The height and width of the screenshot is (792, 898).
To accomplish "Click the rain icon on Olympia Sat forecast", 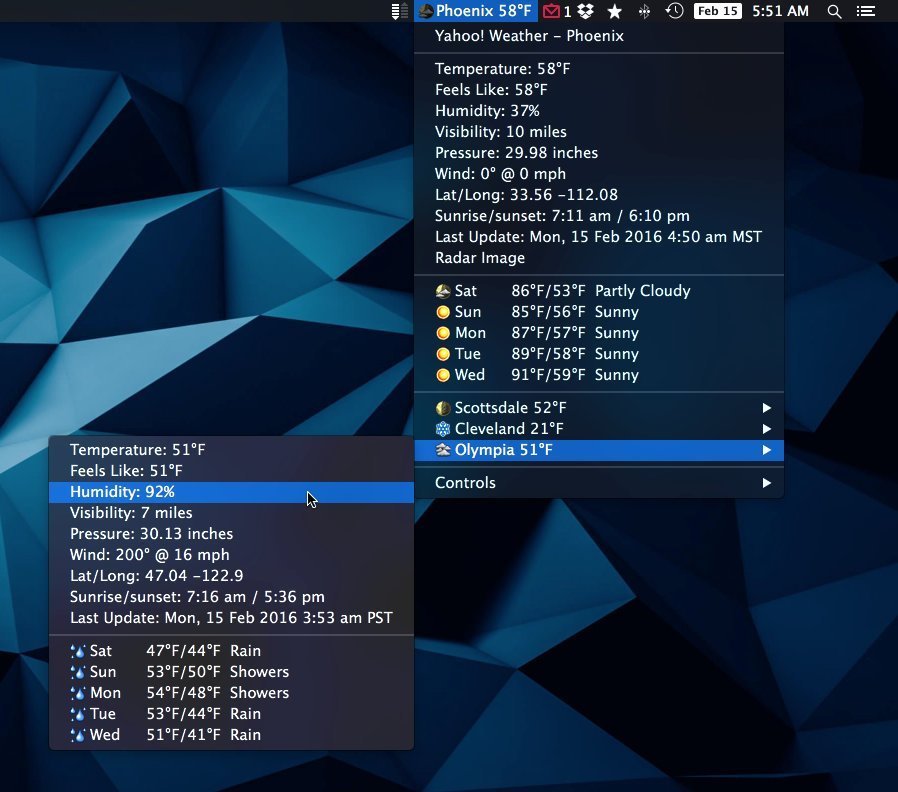I will tap(78, 651).
